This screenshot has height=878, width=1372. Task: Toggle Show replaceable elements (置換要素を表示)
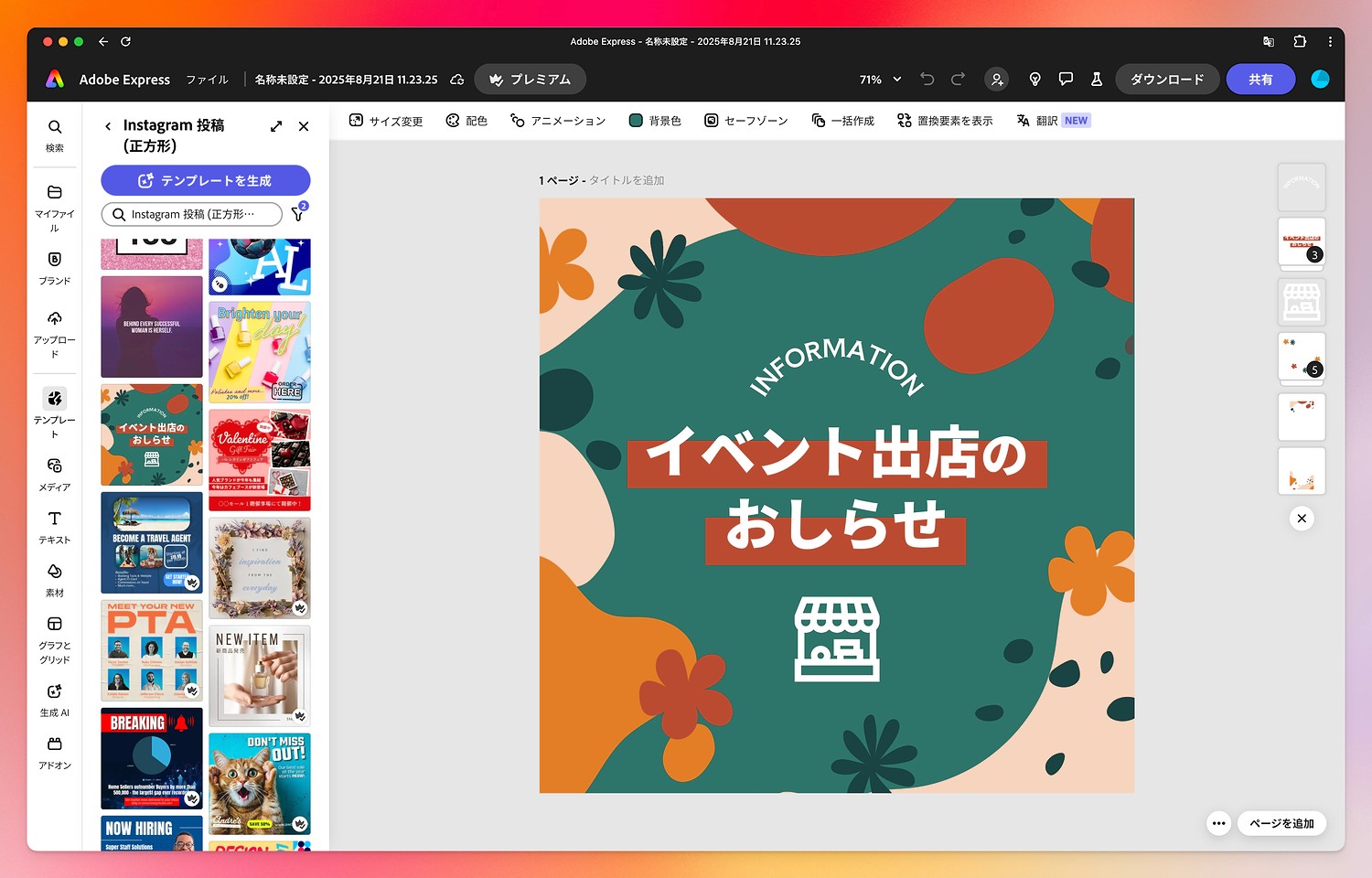point(945,121)
